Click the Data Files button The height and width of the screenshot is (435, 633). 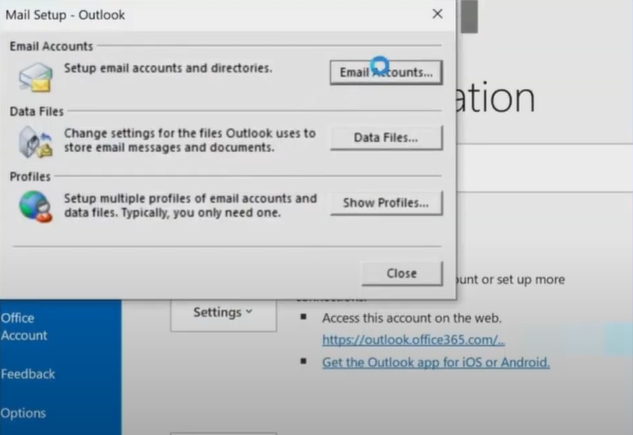pyautogui.click(x=386, y=138)
